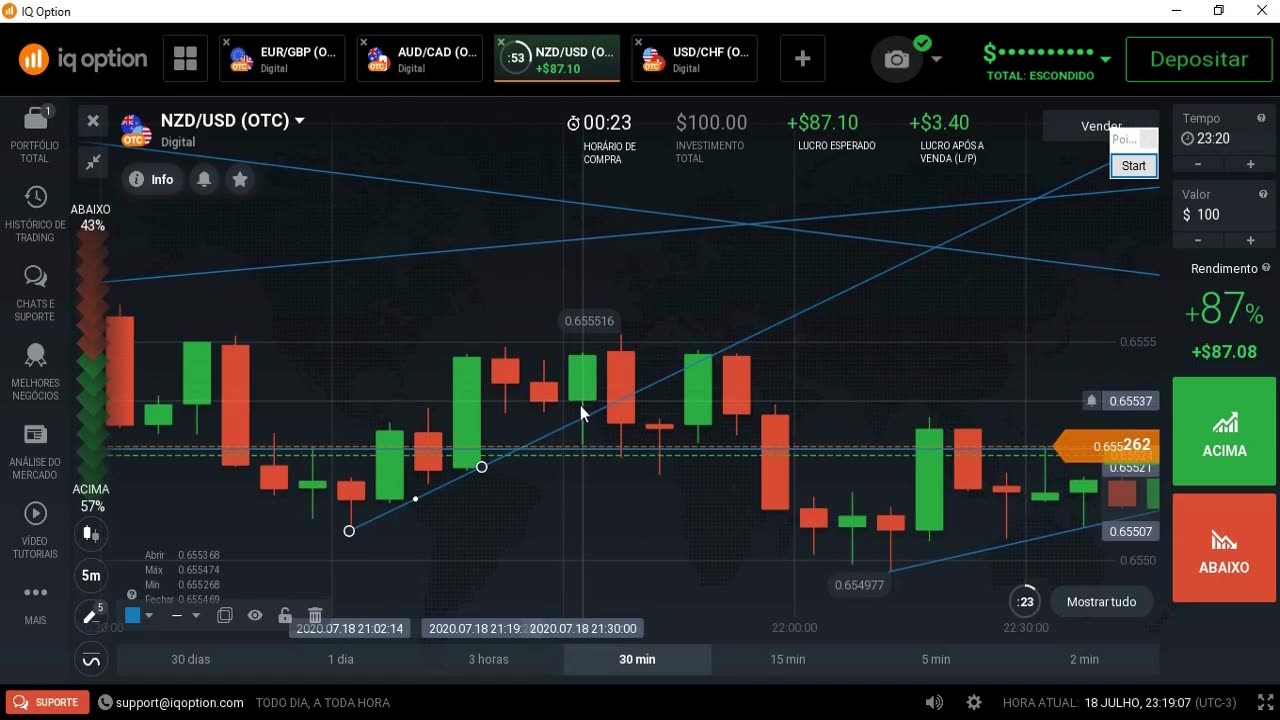Click the green ACIMA button

[x=1224, y=431]
